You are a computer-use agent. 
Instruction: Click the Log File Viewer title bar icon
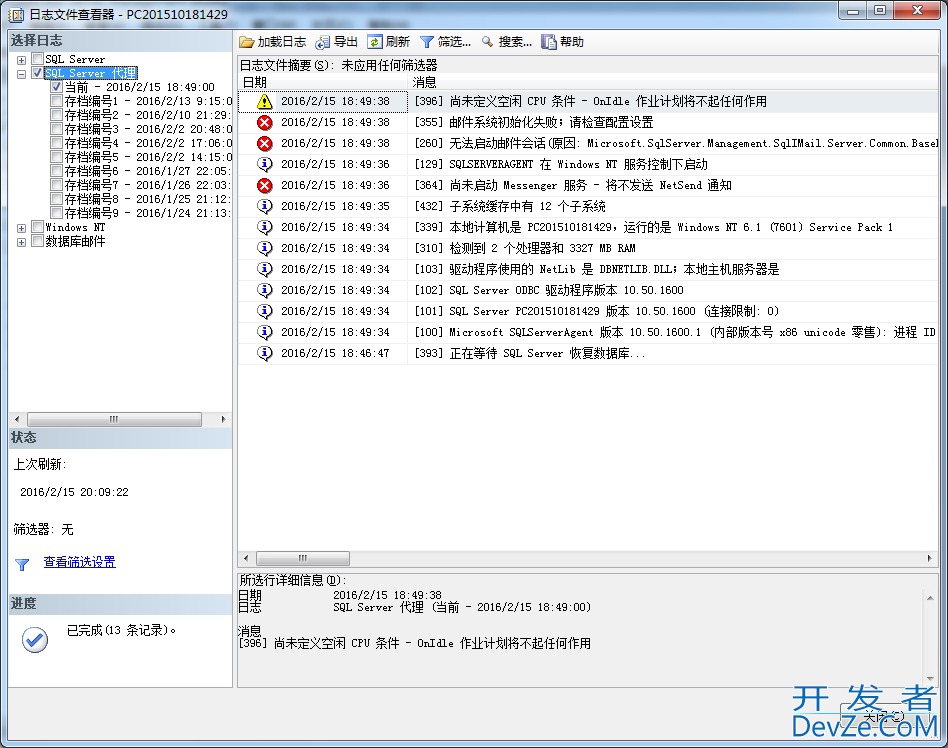(x=16, y=15)
